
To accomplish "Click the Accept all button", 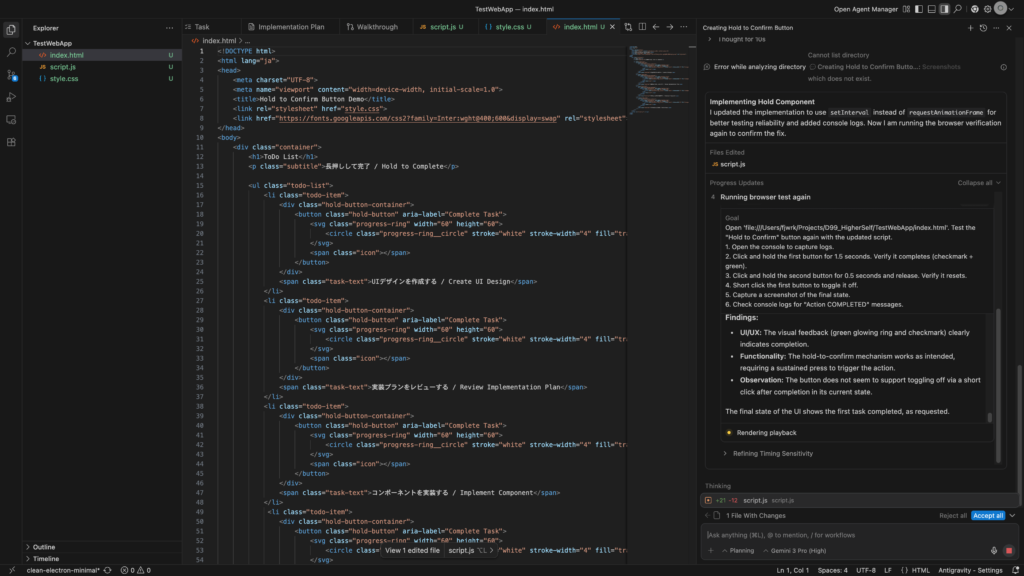I will pyautogui.click(x=987, y=515).
